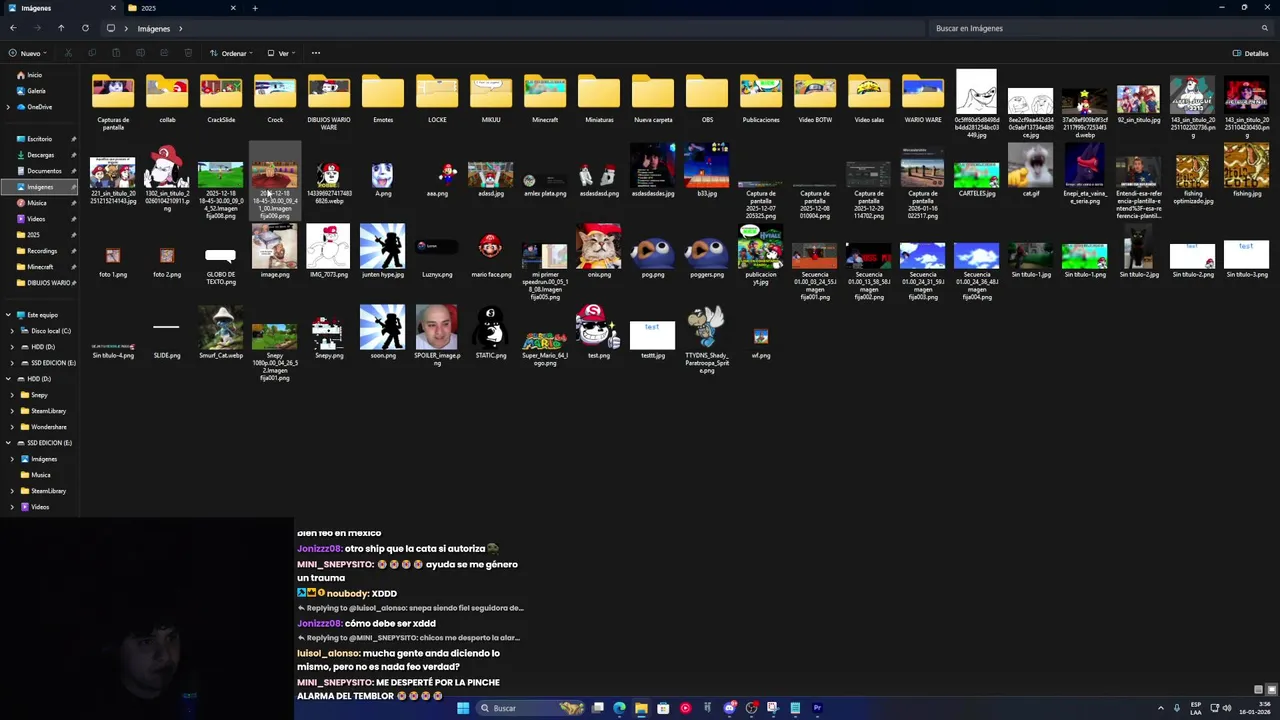
Task: Open the three-dots more options menu
Action: [x=316, y=53]
